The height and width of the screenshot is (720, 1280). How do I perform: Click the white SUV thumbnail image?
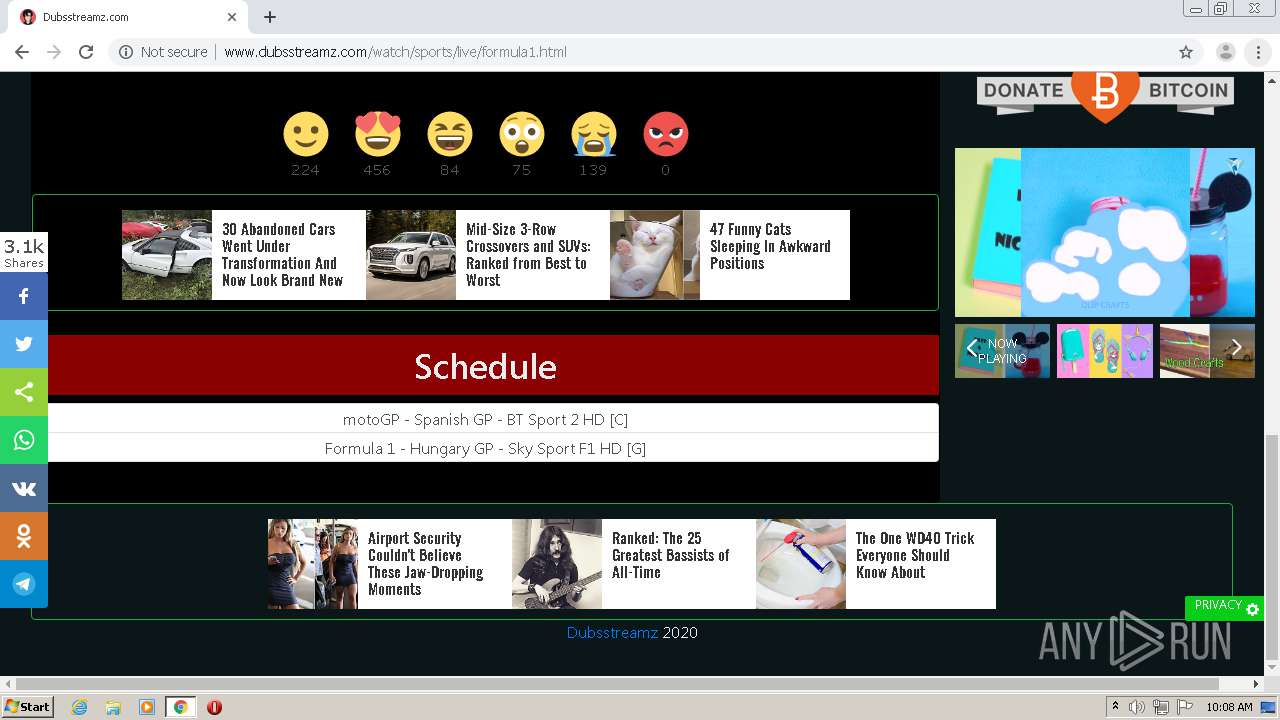(411, 255)
